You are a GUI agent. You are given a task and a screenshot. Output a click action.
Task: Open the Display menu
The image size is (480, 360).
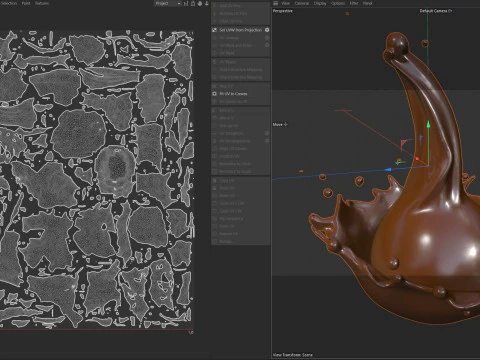point(320,3)
